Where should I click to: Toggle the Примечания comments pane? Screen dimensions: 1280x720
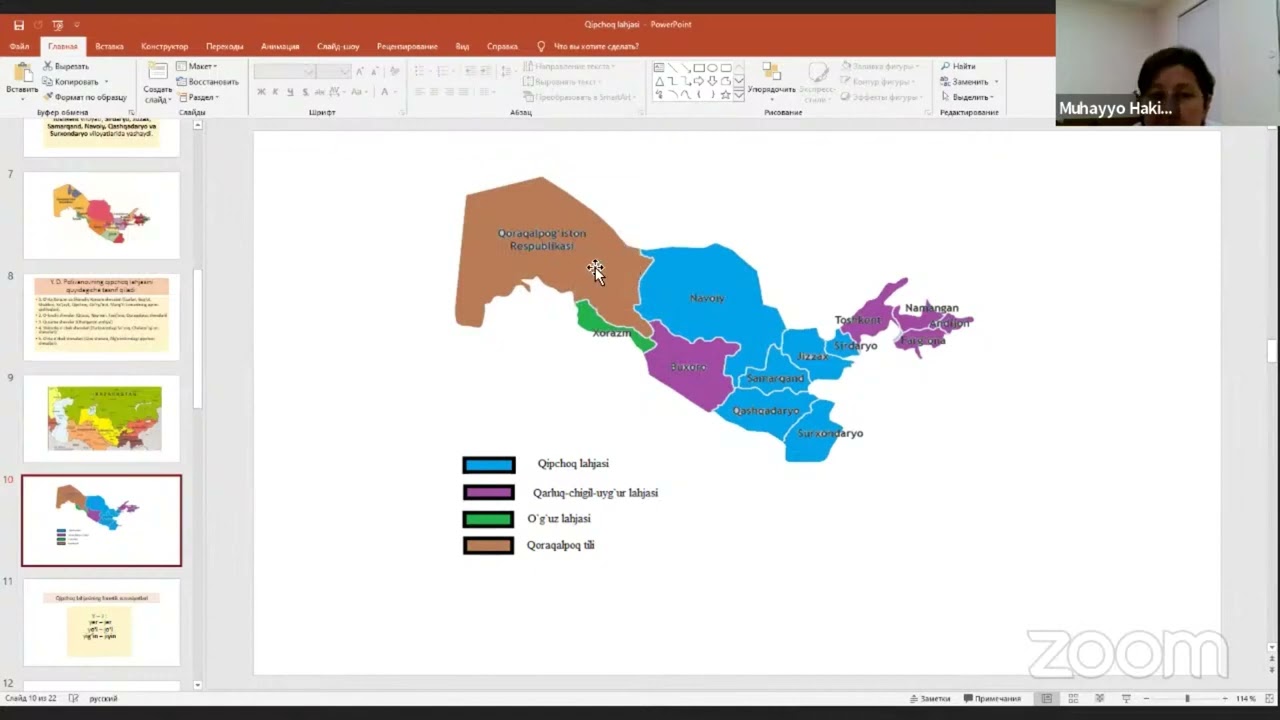[x=992, y=698]
